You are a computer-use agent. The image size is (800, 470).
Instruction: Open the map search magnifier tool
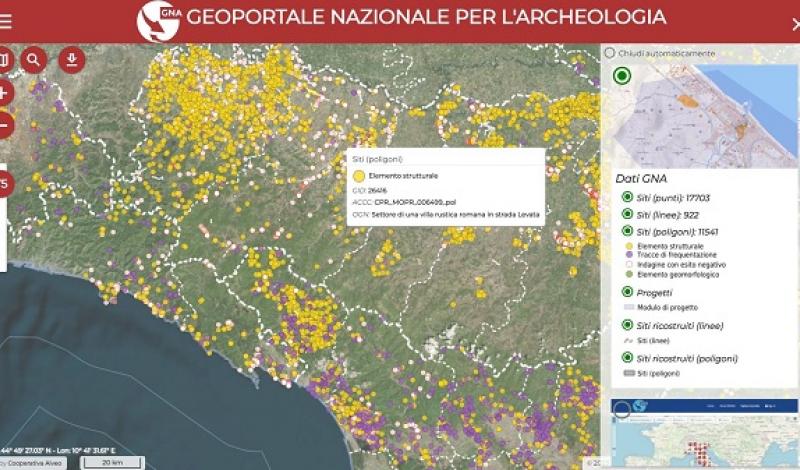pyautogui.click(x=34, y=60)
